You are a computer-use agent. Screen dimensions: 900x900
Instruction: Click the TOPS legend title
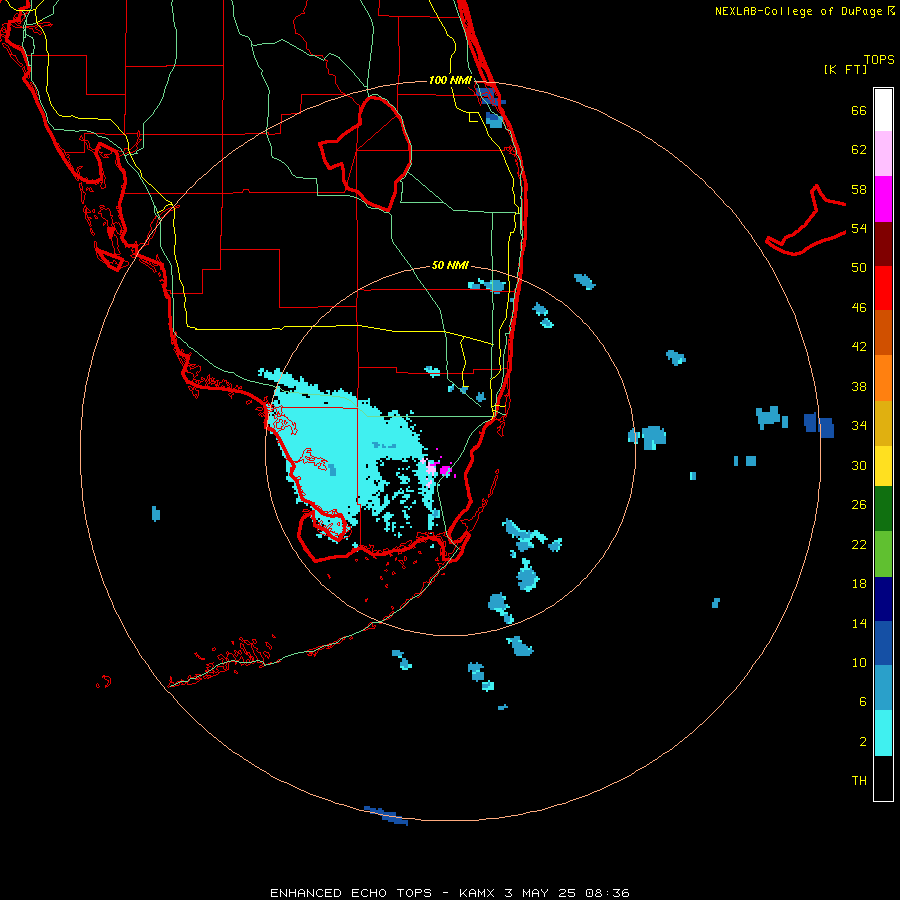click(879, 59)
